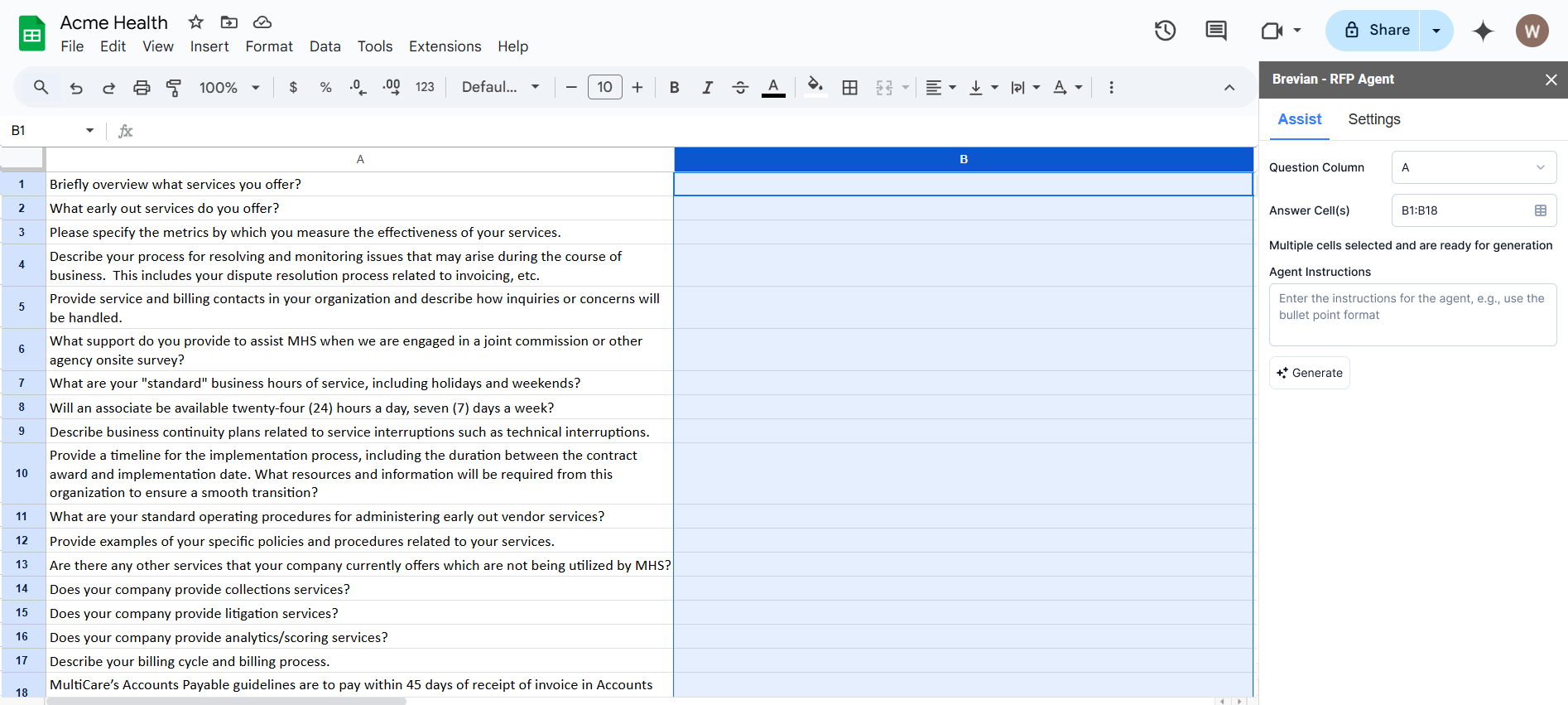
Task: Open the account avatar W
Action: (1532, 31)
